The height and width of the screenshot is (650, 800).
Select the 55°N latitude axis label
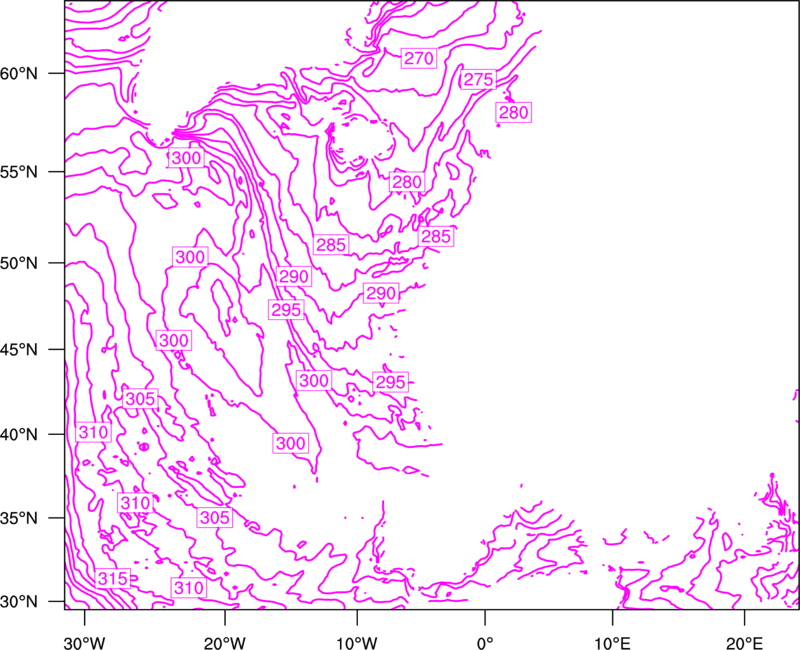(19, 171)
